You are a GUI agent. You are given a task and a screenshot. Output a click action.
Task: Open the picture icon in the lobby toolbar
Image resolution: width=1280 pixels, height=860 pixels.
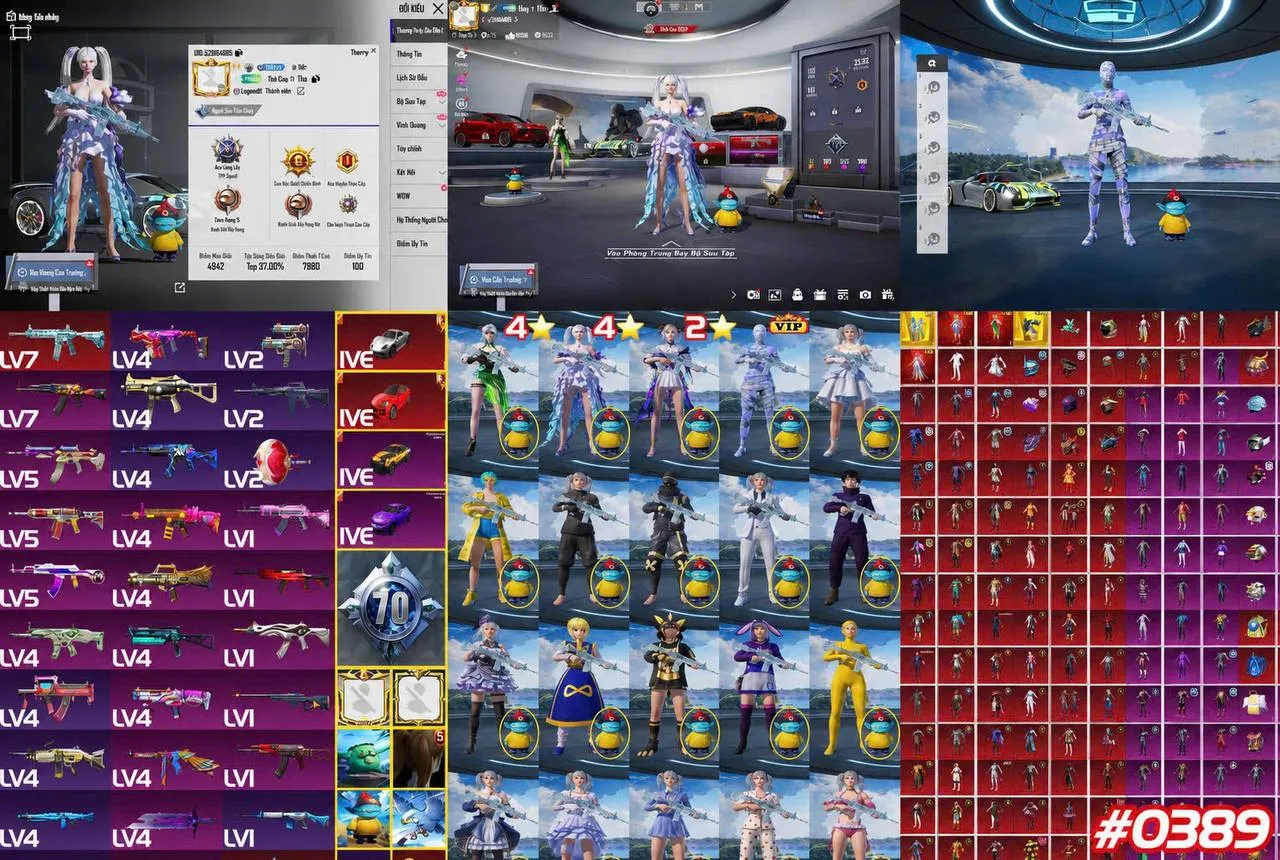tap(775, 295)
